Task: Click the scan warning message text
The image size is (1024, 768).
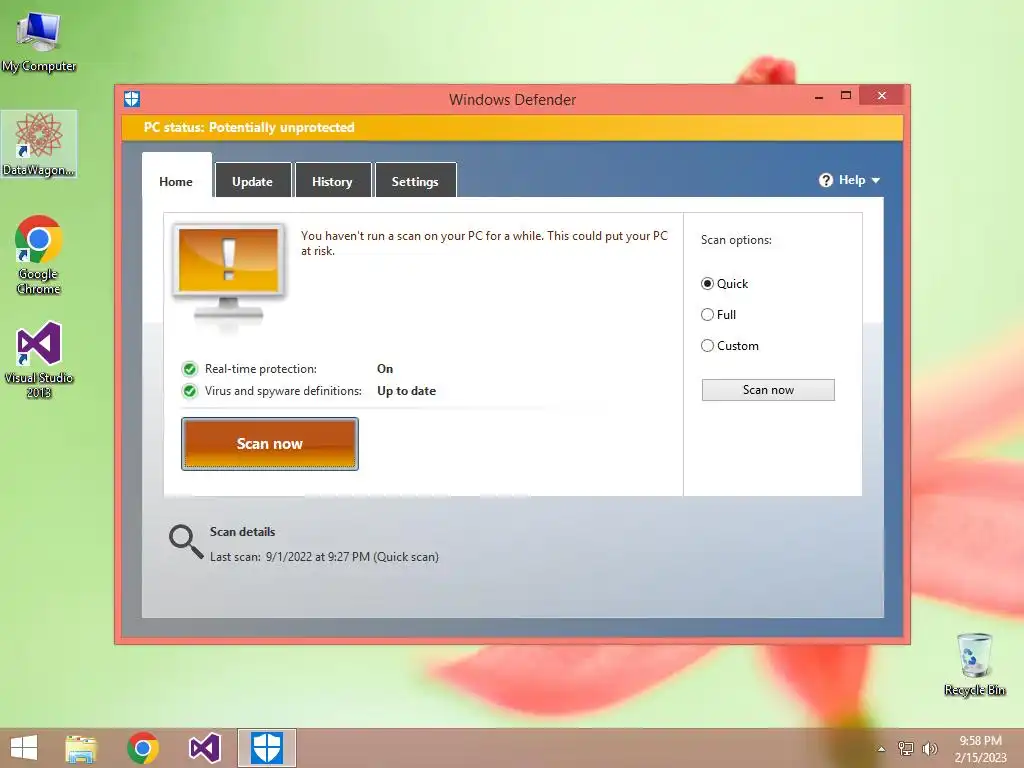Action: (484, 243)
